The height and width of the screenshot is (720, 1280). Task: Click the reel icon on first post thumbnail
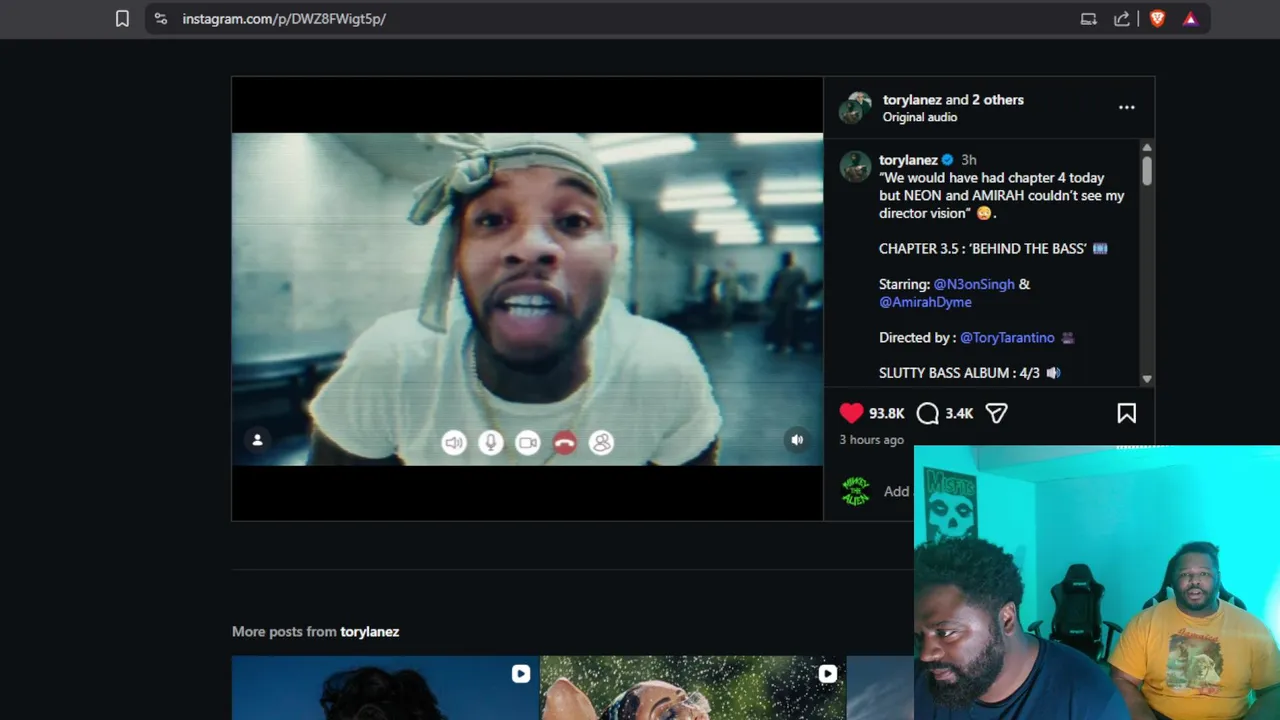[521, 674]
